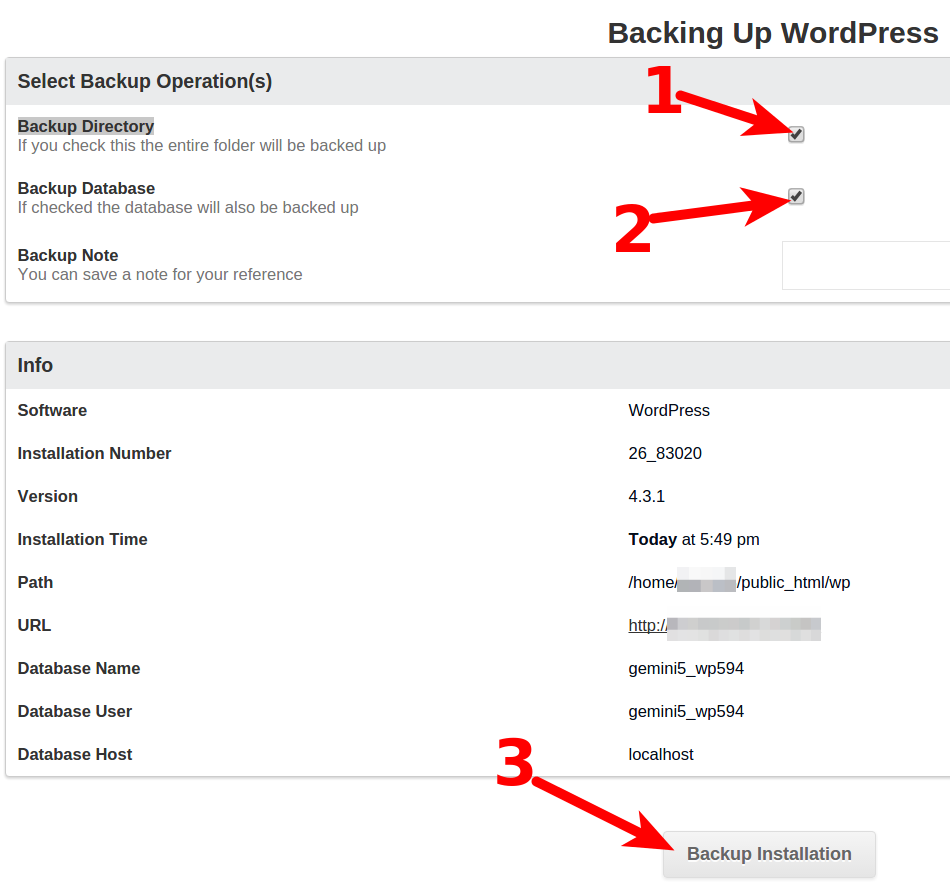Click the Installation Time label
The image size is (950, 887).
(82, 539)
